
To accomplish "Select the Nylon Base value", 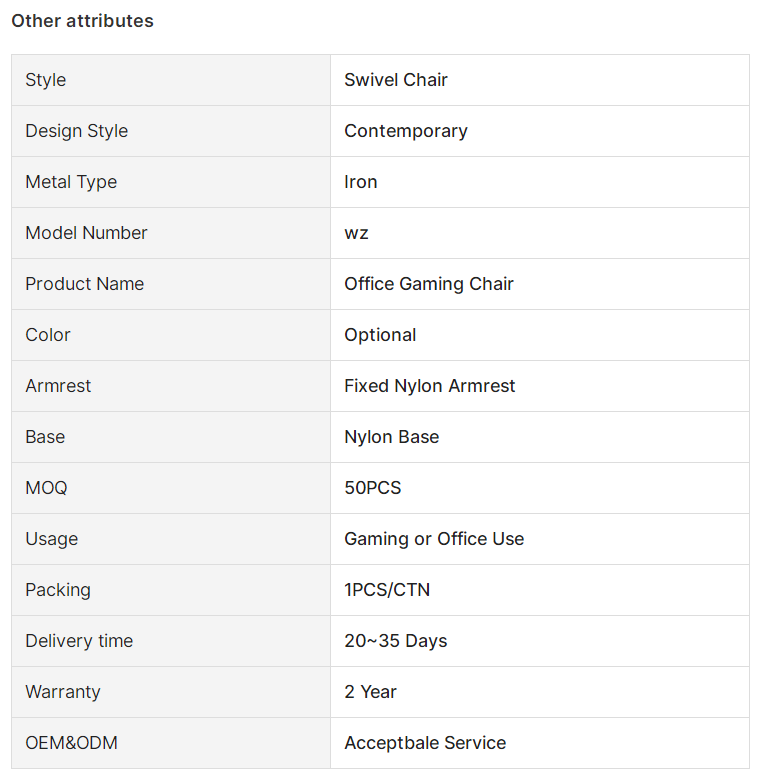I will pos(391,437).
